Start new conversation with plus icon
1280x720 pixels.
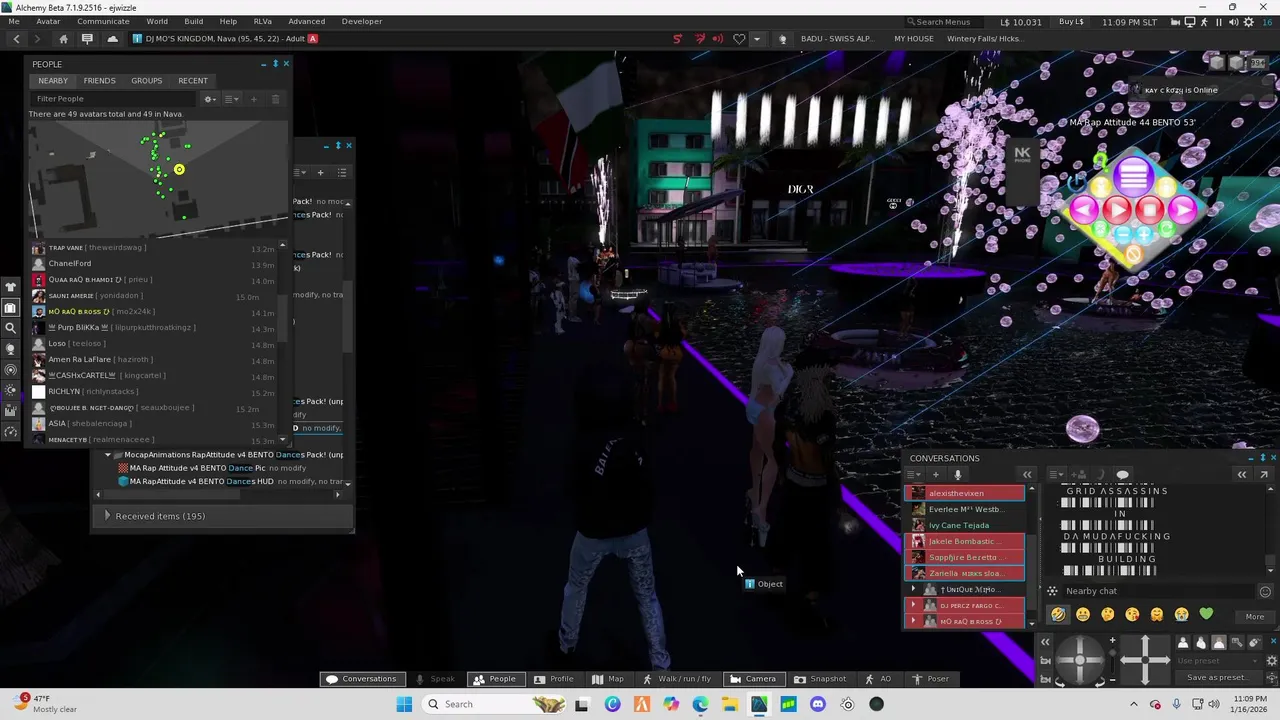(935, 475)
